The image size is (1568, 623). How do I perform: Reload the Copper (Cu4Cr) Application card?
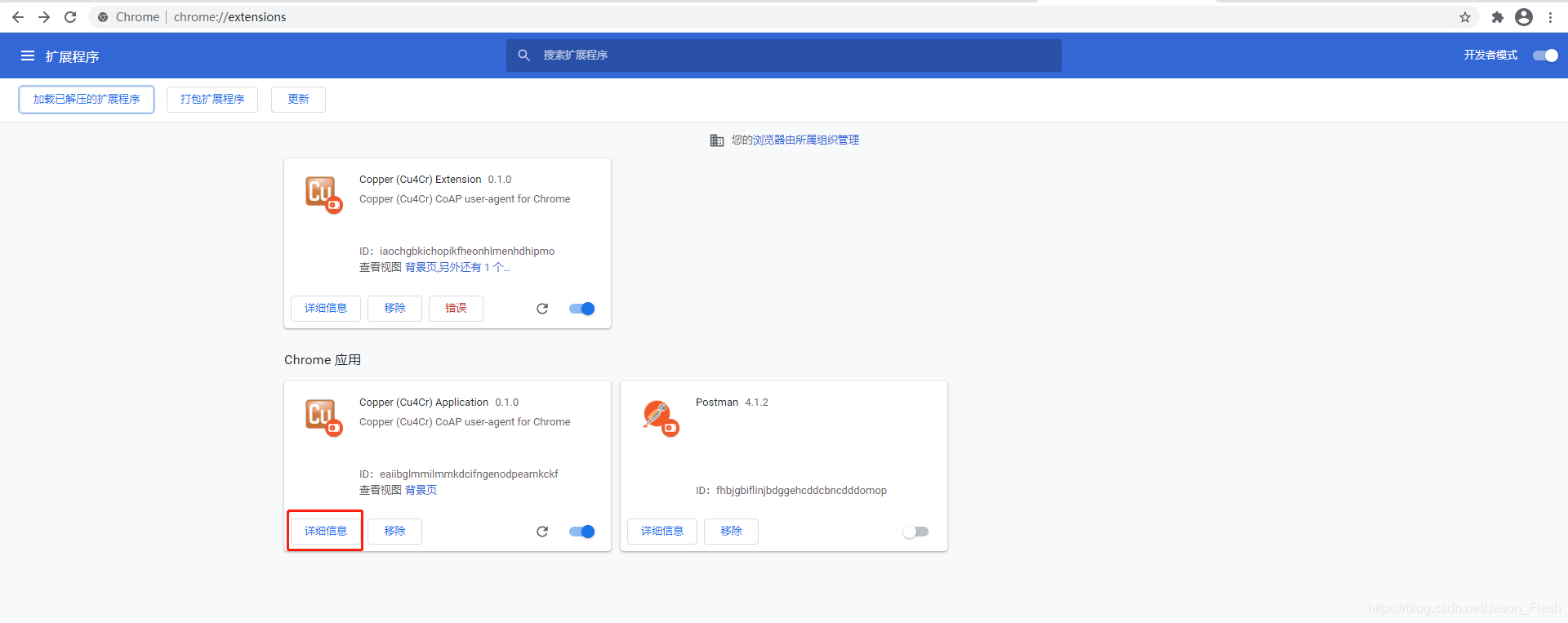tap(542, 532)
